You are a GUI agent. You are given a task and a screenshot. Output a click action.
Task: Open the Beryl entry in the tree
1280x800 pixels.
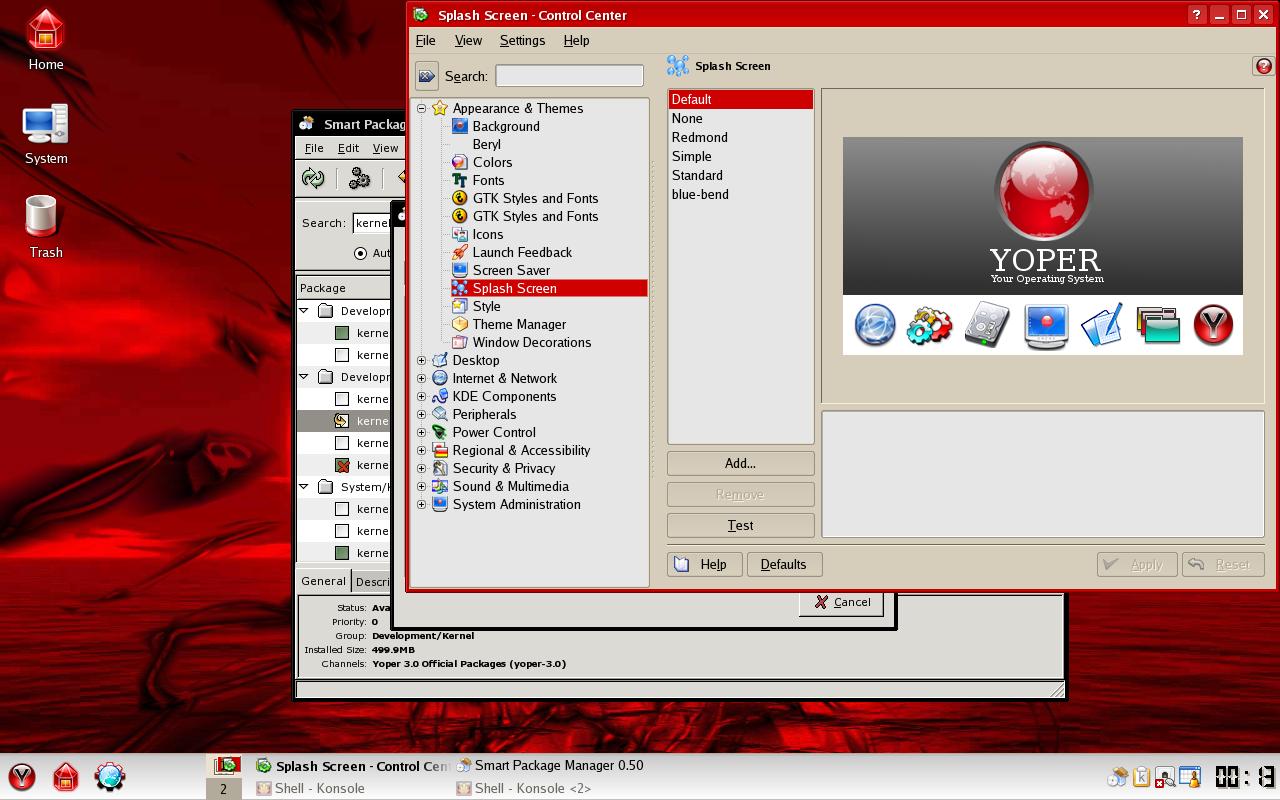(x=486, y=144)
